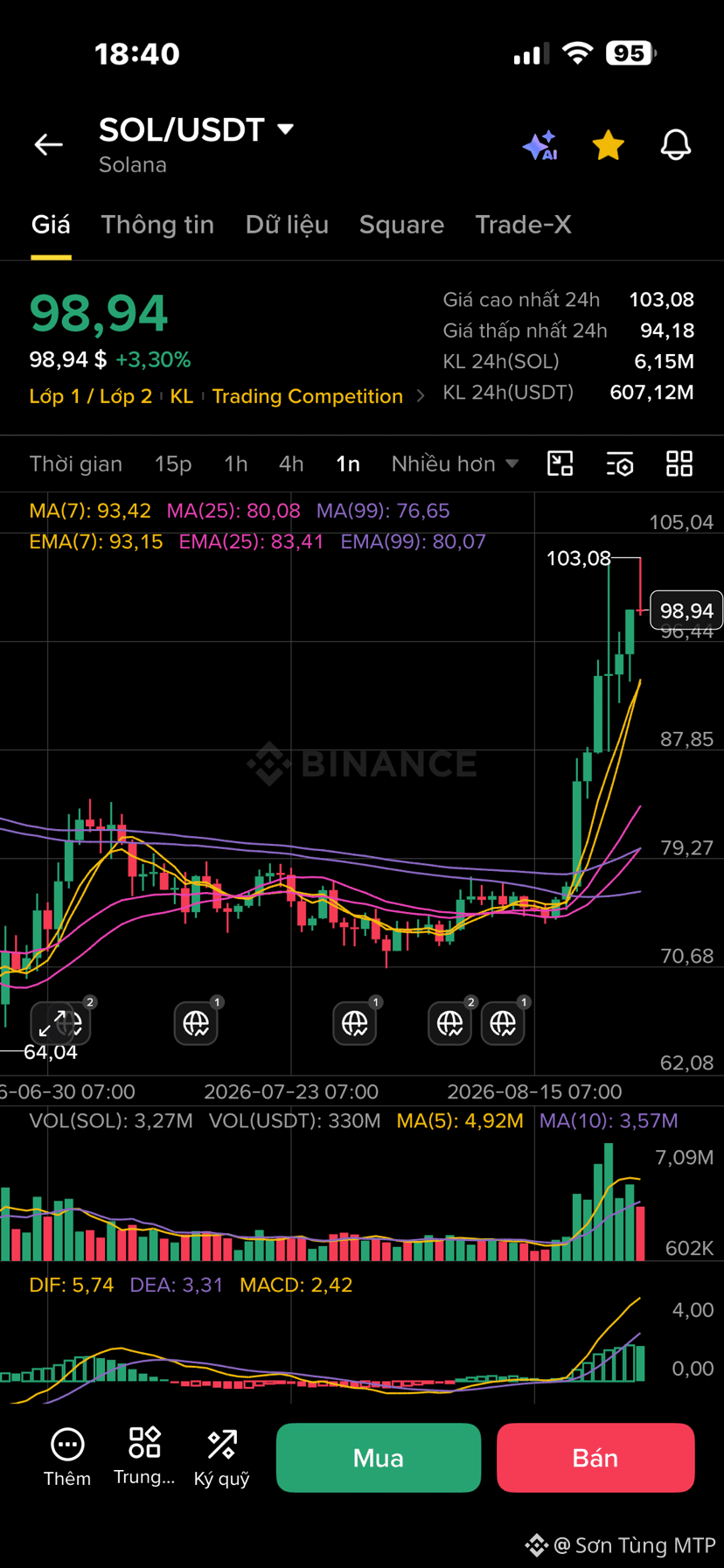Select the 4h timeframe
This screenshot has width=724, height=1568.
[291, 463]
